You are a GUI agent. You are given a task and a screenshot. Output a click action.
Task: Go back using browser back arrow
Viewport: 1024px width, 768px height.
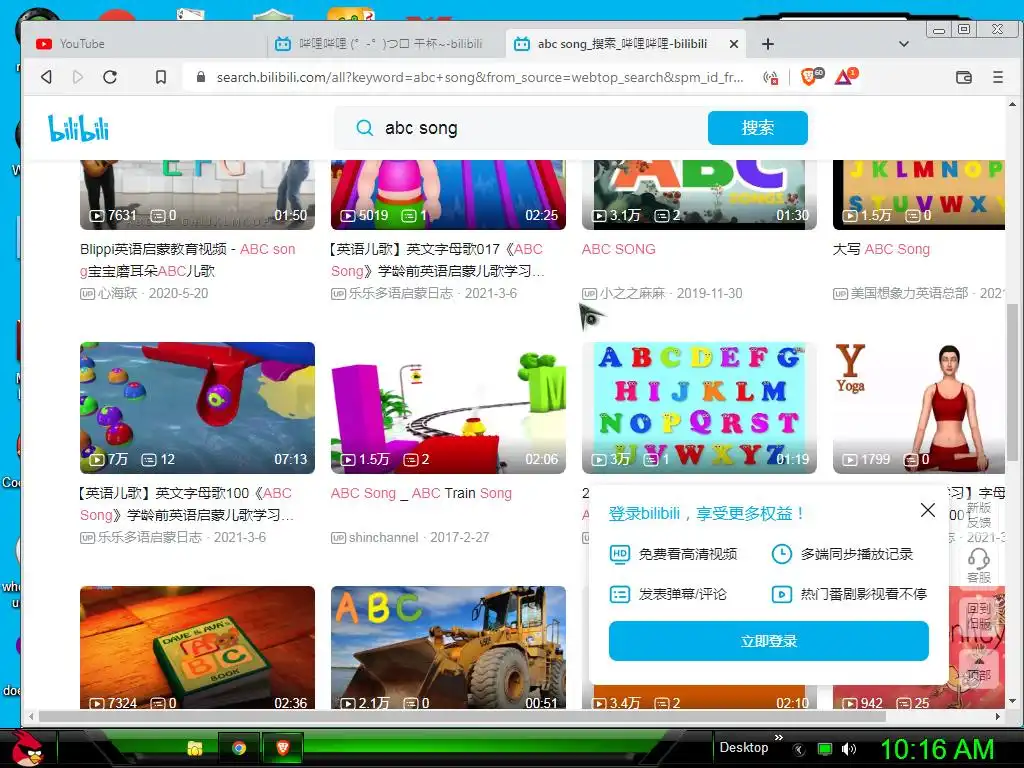click(x=46, y=77)
